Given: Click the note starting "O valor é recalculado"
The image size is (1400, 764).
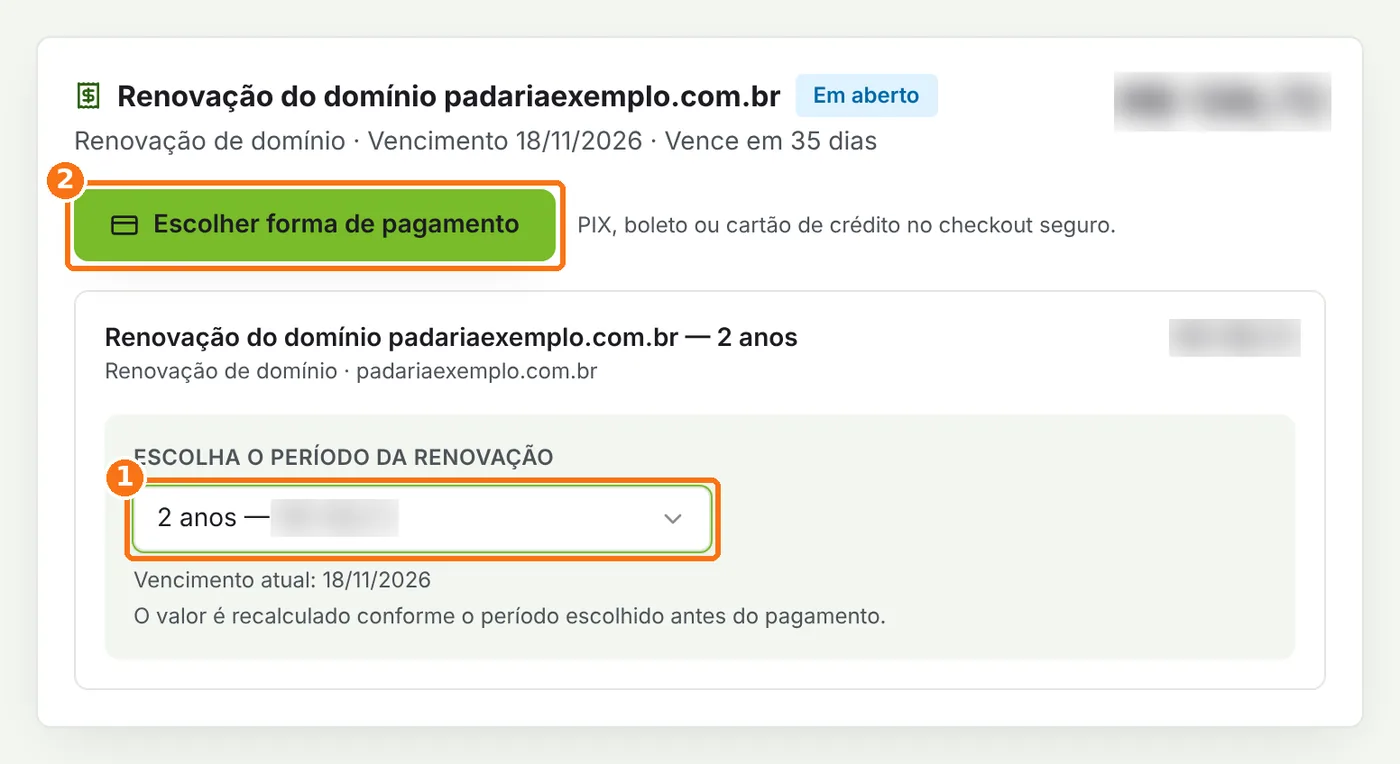Looking at the screenshot, I should (510, 616).
